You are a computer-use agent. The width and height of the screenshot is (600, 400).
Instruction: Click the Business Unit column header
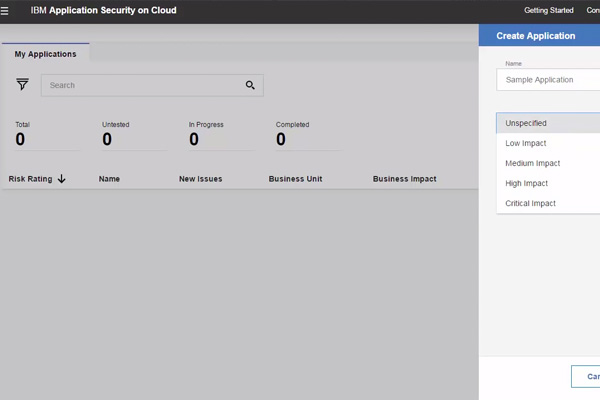click(295, 179)
